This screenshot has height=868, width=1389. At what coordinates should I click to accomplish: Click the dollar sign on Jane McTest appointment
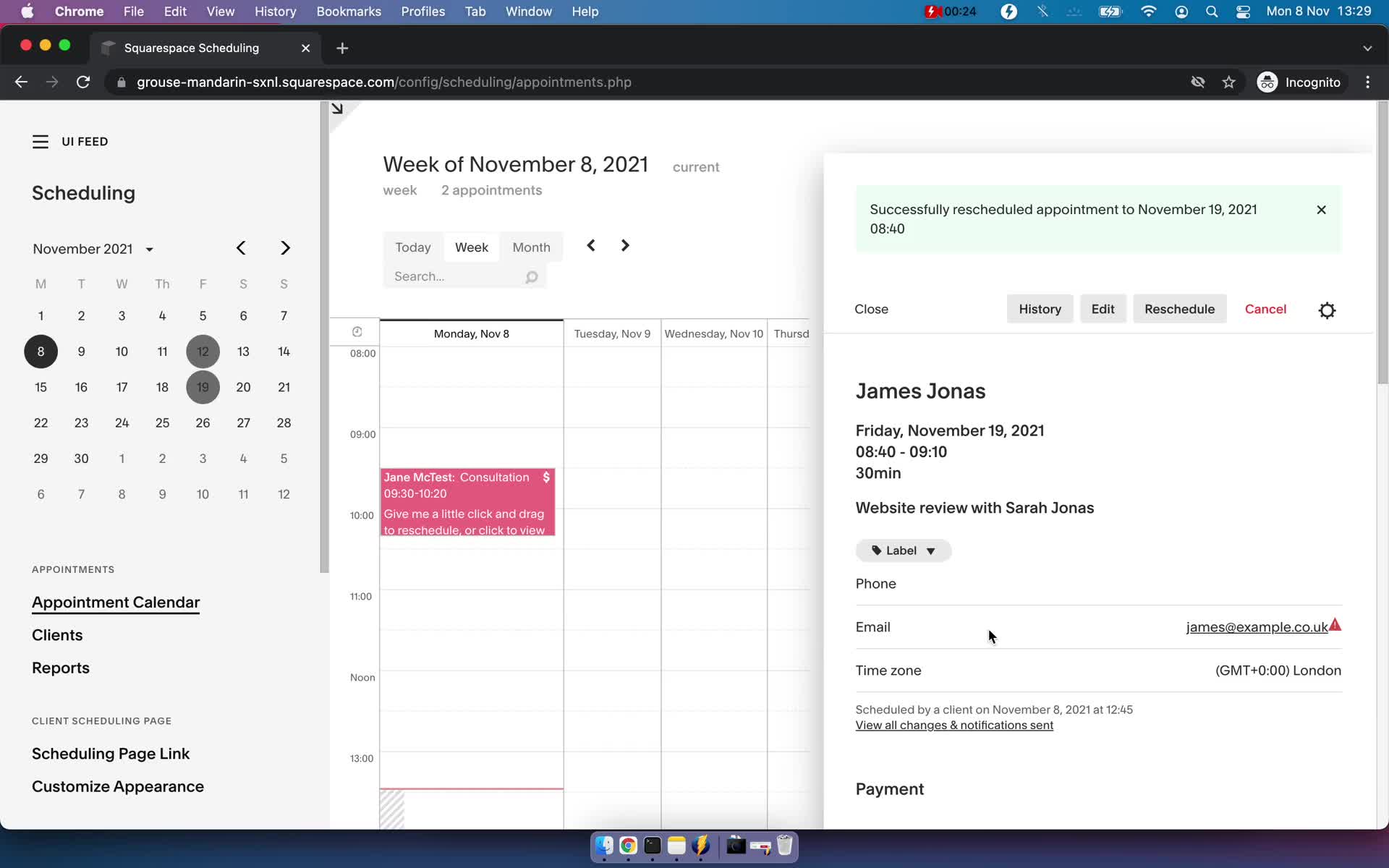[546, 477]
